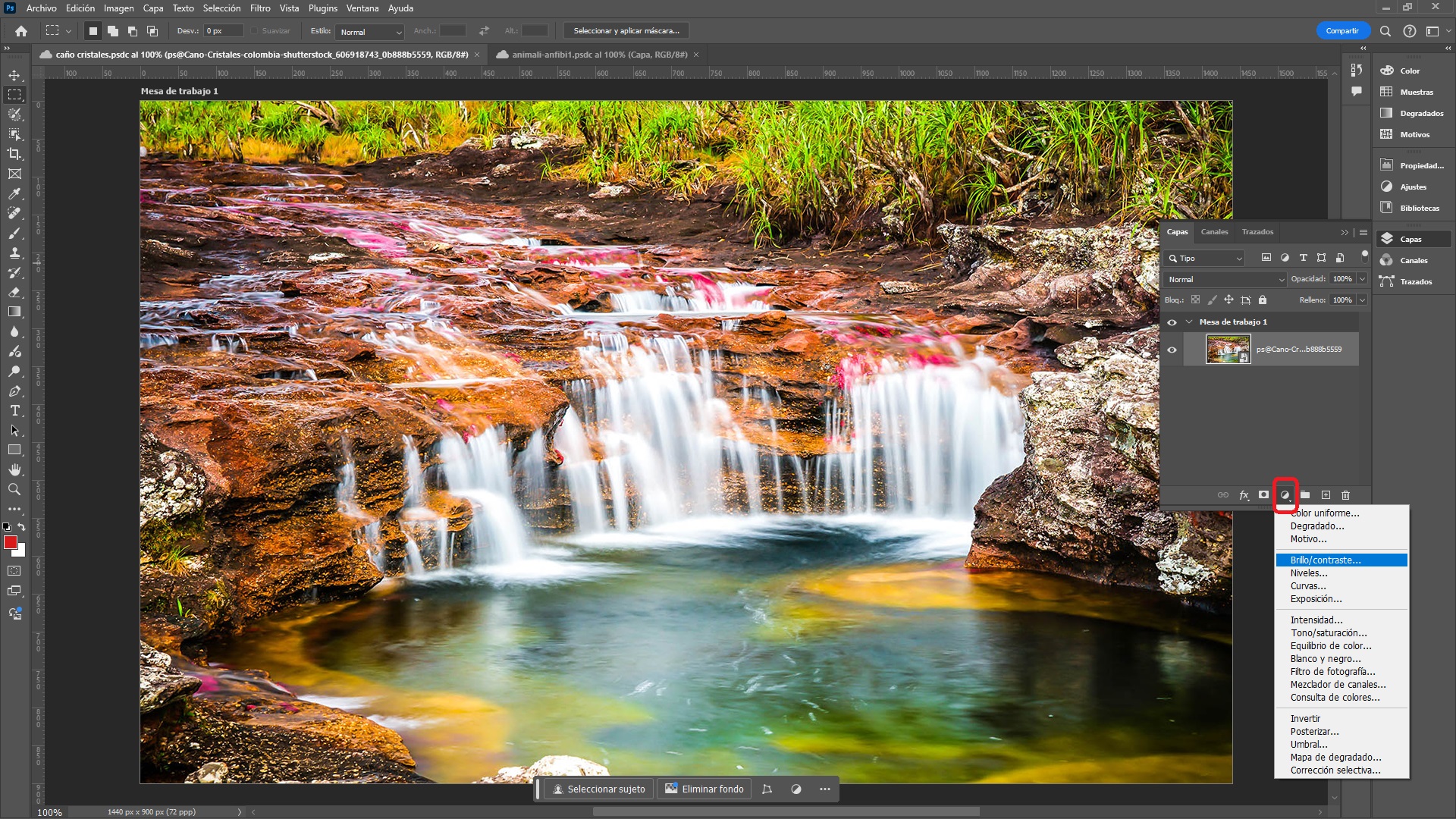Click the delete layer trash icon
The image size is (1456, 819).
tap(1346, 495)
